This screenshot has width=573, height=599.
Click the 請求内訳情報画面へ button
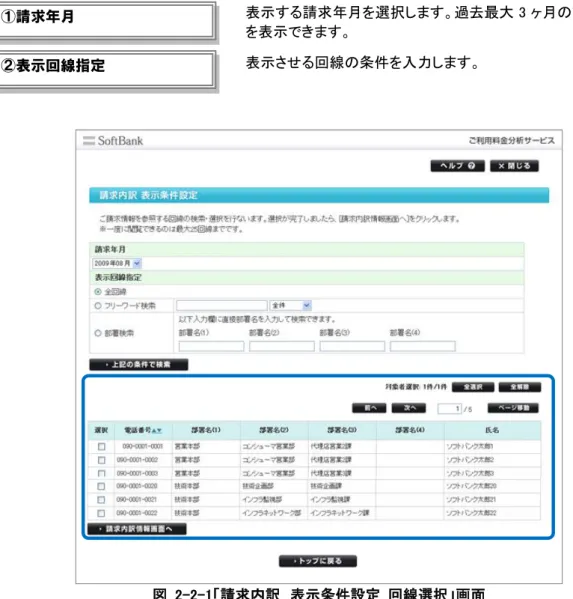coord(137,529)
